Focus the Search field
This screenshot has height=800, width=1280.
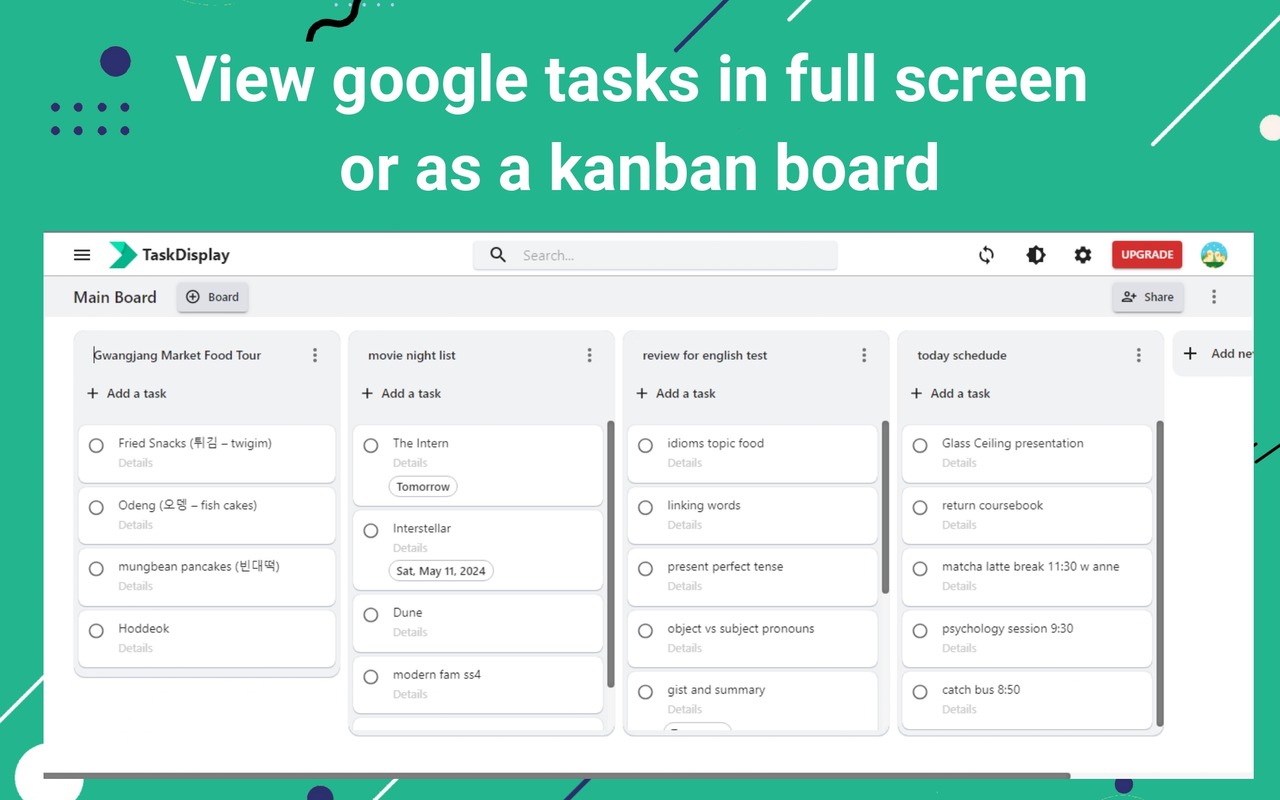[x=655, y=255]
